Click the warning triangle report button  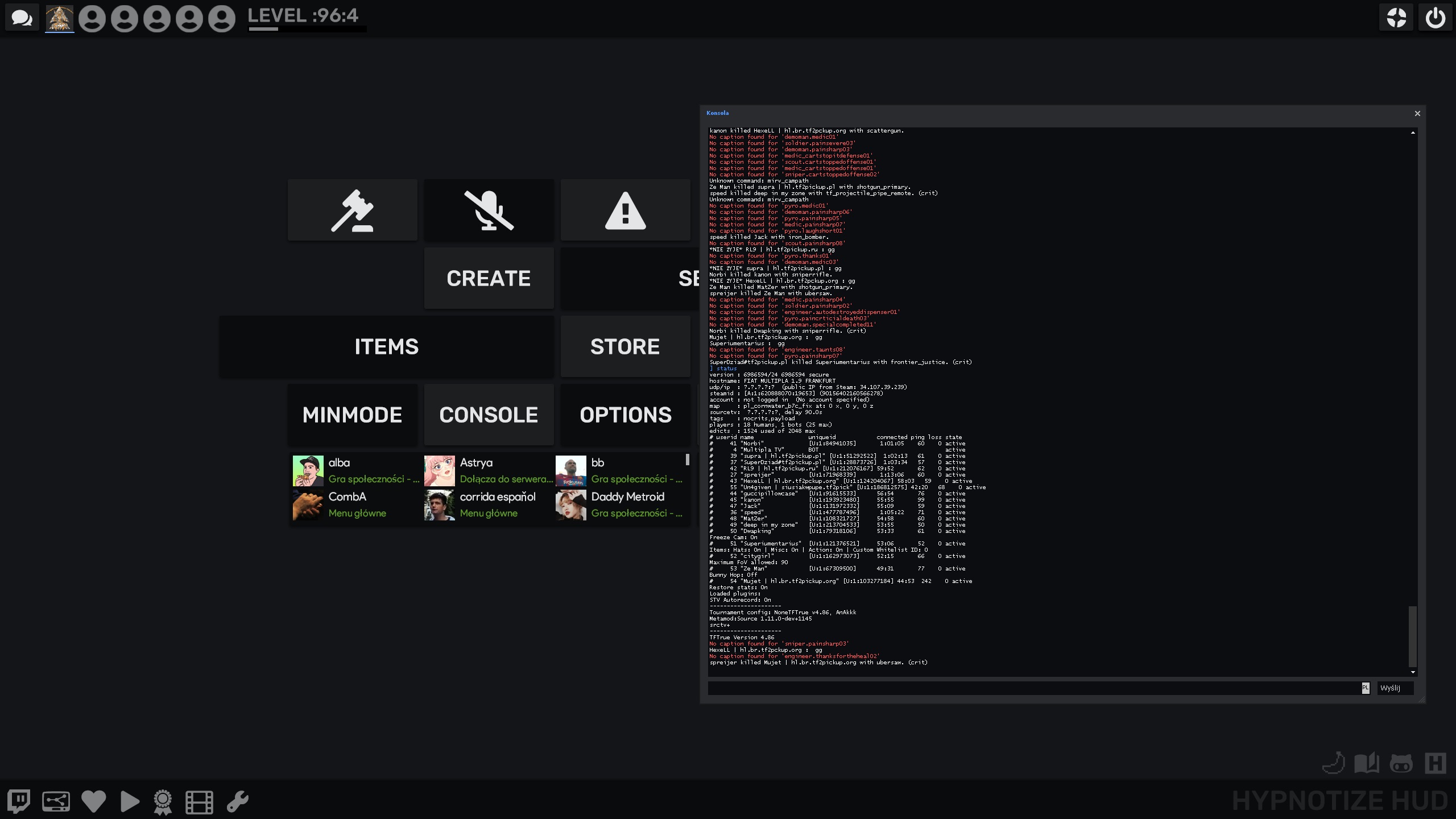click(x=625, y=210)
